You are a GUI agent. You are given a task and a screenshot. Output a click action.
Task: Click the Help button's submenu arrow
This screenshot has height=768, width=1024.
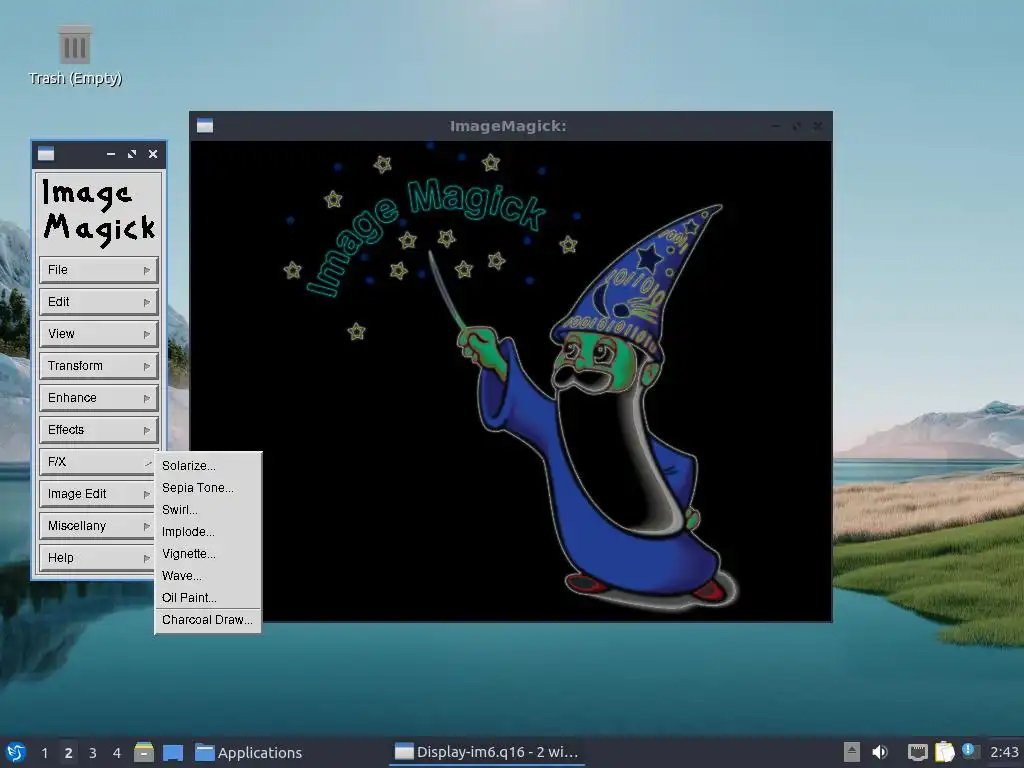(x=147, y=558)
